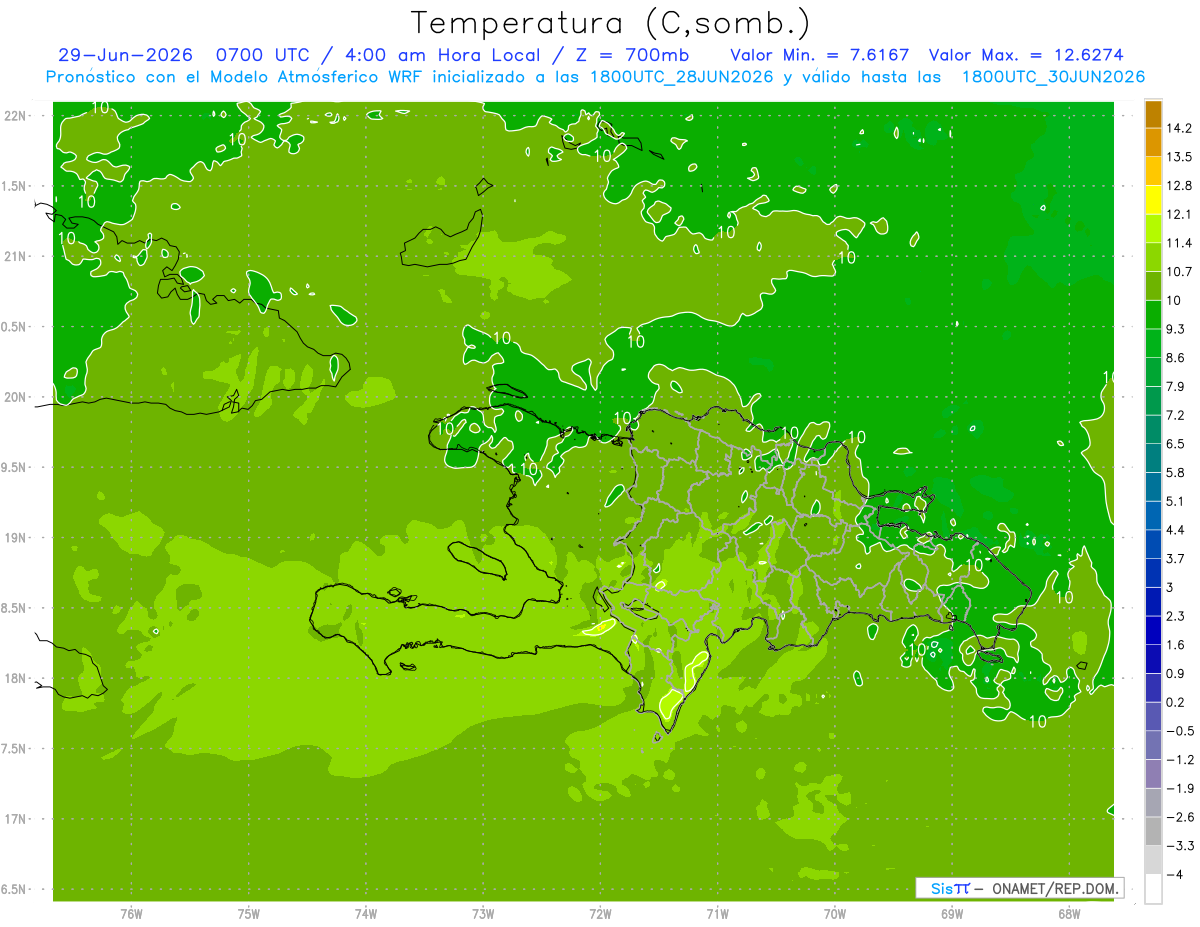Click the colorbar label "5.1"
The height and width of the screenshot is (927, 1200).
pos(1176,501)
